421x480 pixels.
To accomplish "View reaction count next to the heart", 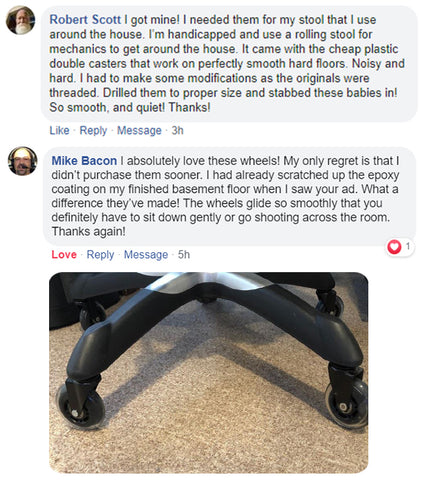I will click(407, 246).
